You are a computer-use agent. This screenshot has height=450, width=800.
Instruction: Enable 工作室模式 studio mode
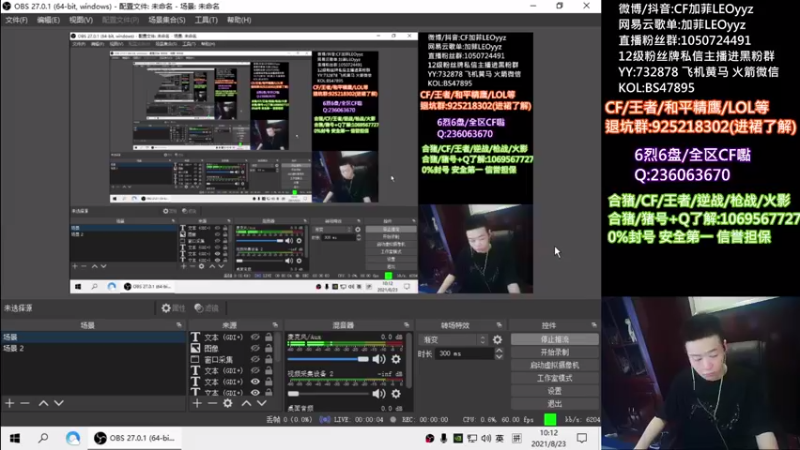tap(555, 378)
